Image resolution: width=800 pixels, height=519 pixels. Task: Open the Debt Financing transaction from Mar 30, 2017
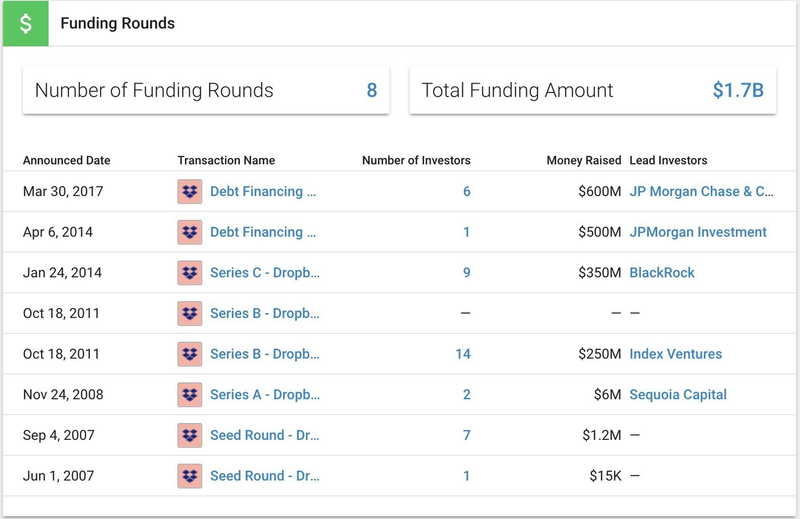click(263, 192)
